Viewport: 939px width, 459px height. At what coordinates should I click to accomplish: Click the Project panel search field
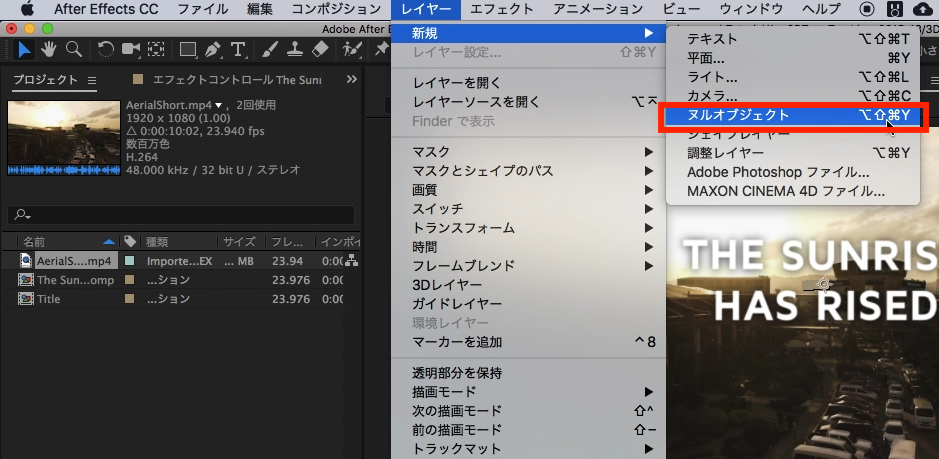pyautogui.click(x=181, y=214)
